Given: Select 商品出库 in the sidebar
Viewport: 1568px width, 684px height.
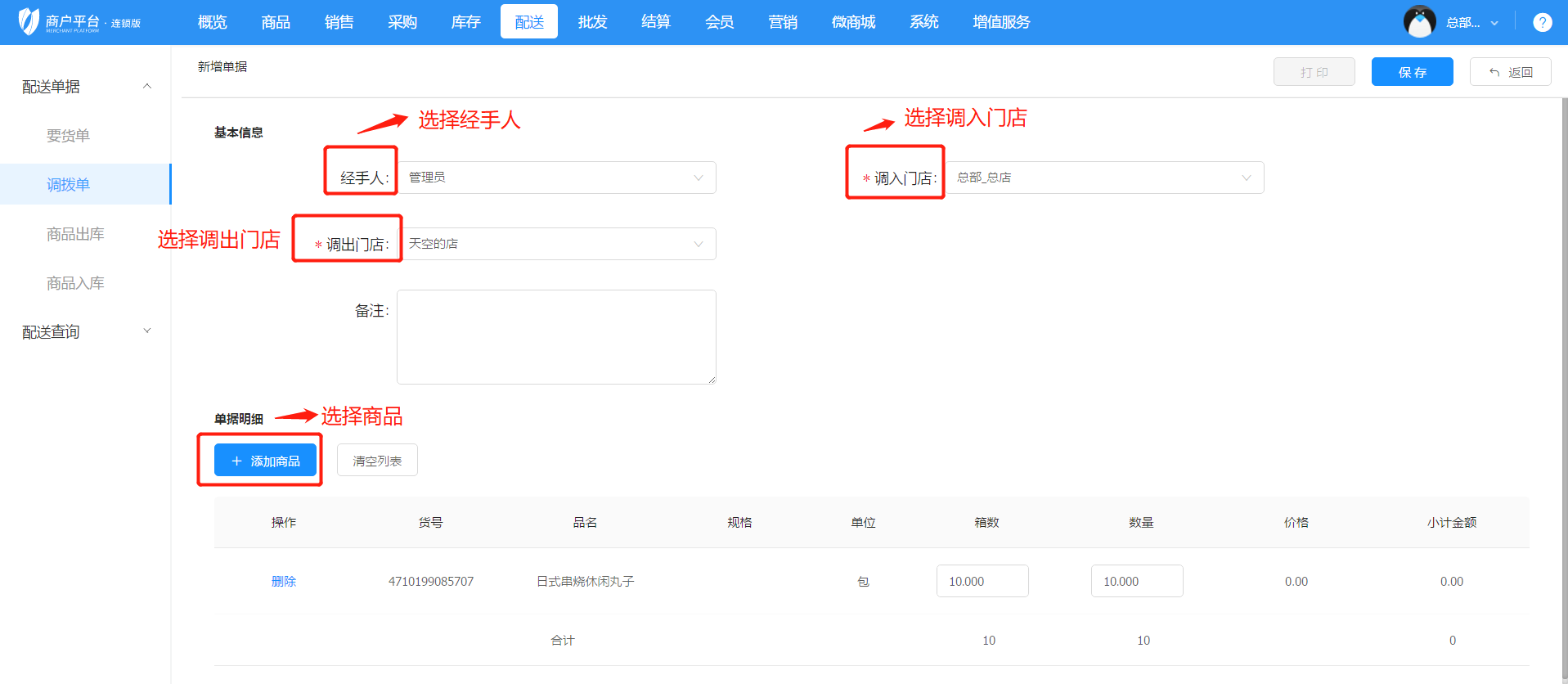Looking at the screenshot, I should (x=75, y=234).
